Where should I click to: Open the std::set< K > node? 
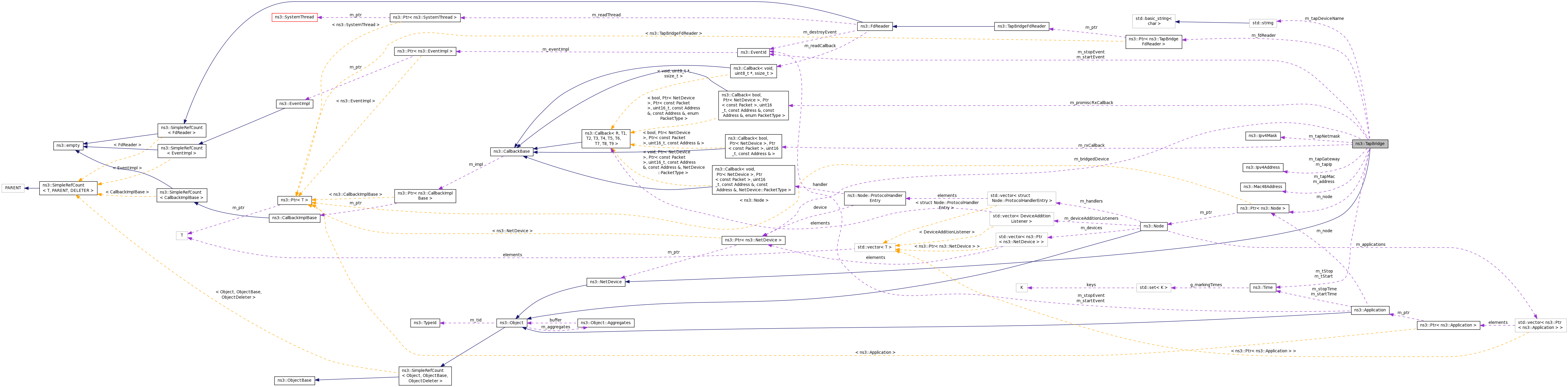pos(1154,288)
